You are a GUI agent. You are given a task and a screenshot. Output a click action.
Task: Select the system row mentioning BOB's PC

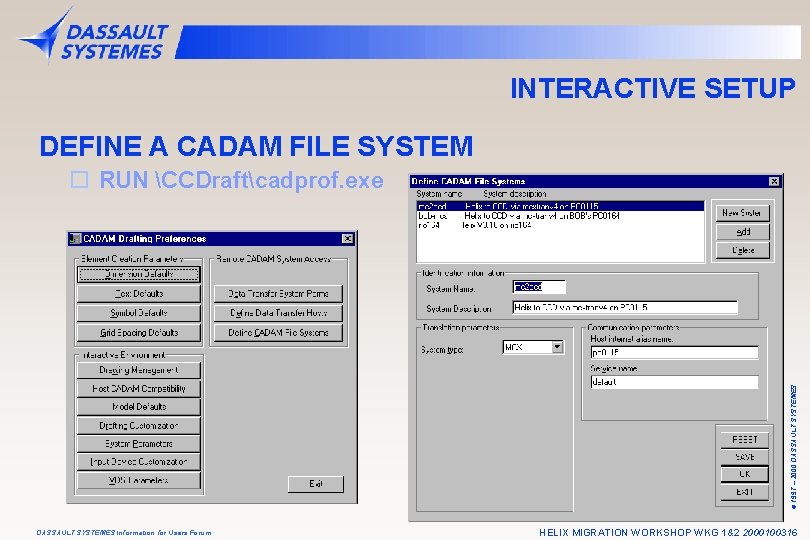[560, 215]
